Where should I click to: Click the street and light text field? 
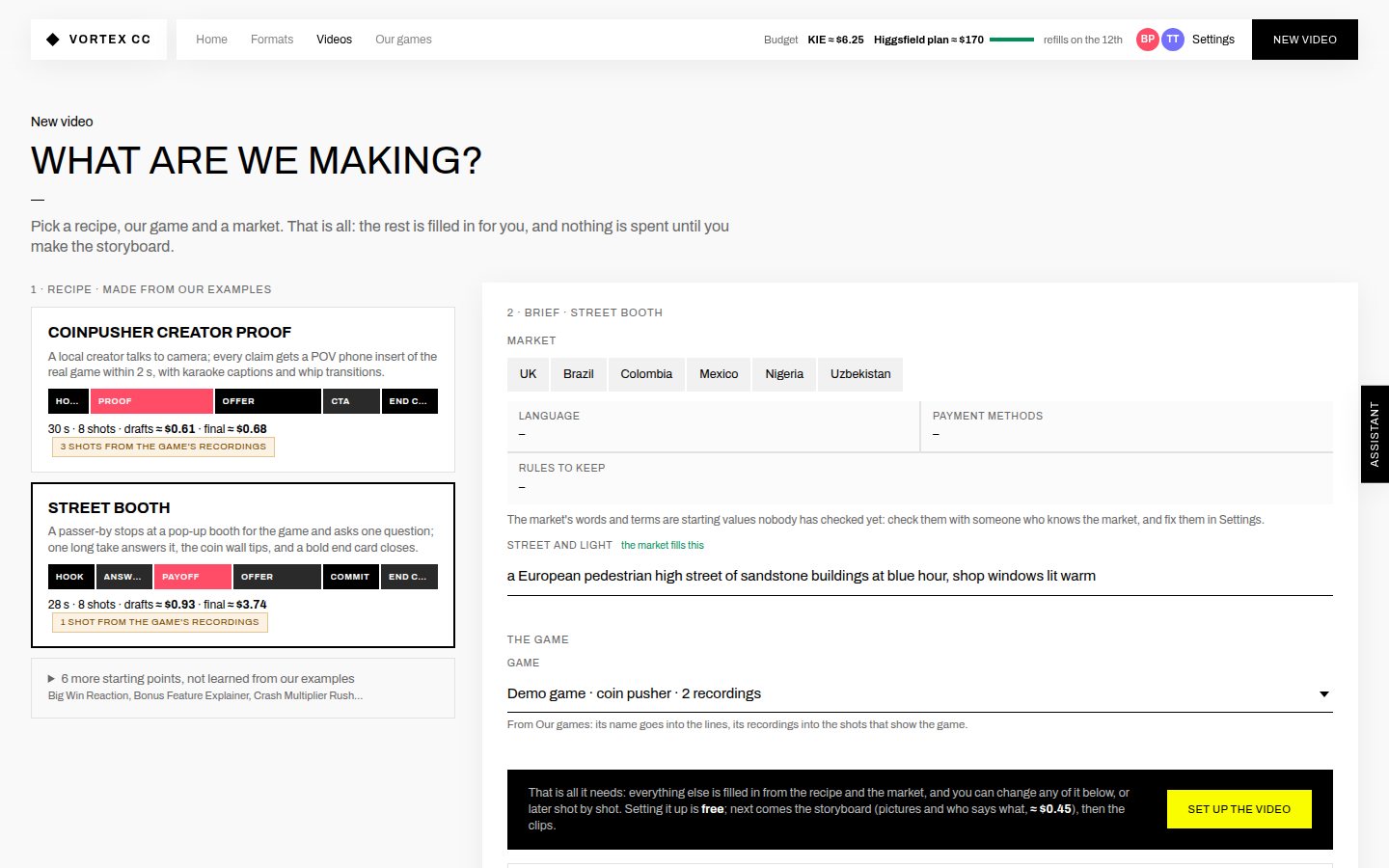tap(919, 576)
